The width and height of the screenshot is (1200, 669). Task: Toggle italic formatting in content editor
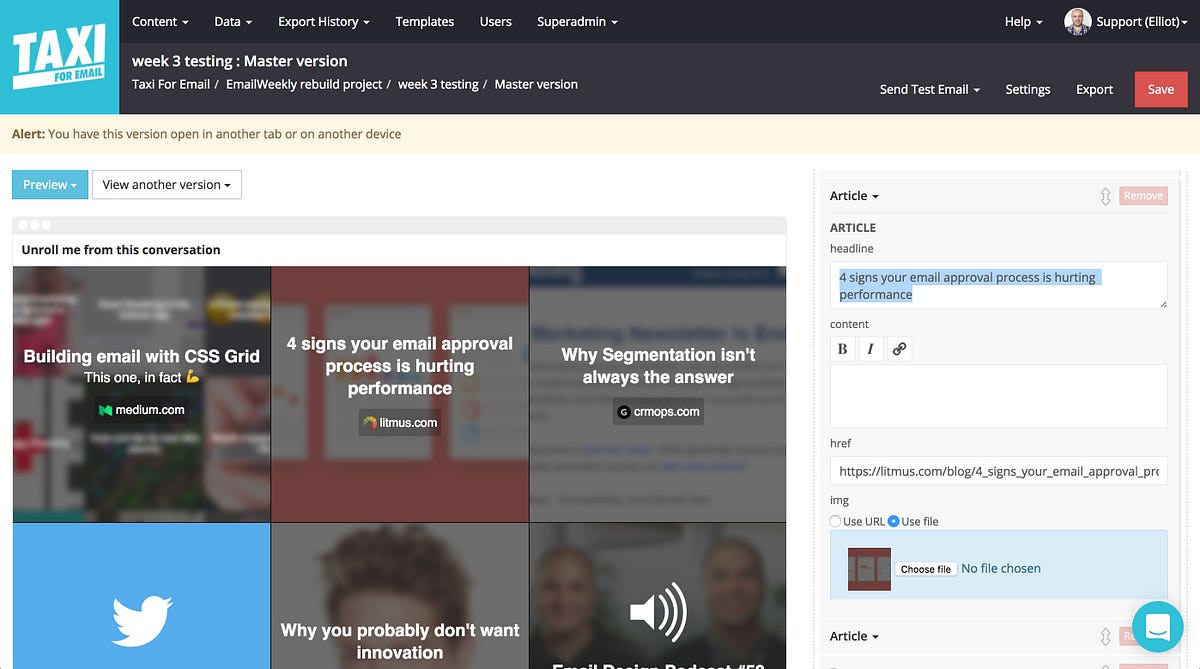coord(870,349)
